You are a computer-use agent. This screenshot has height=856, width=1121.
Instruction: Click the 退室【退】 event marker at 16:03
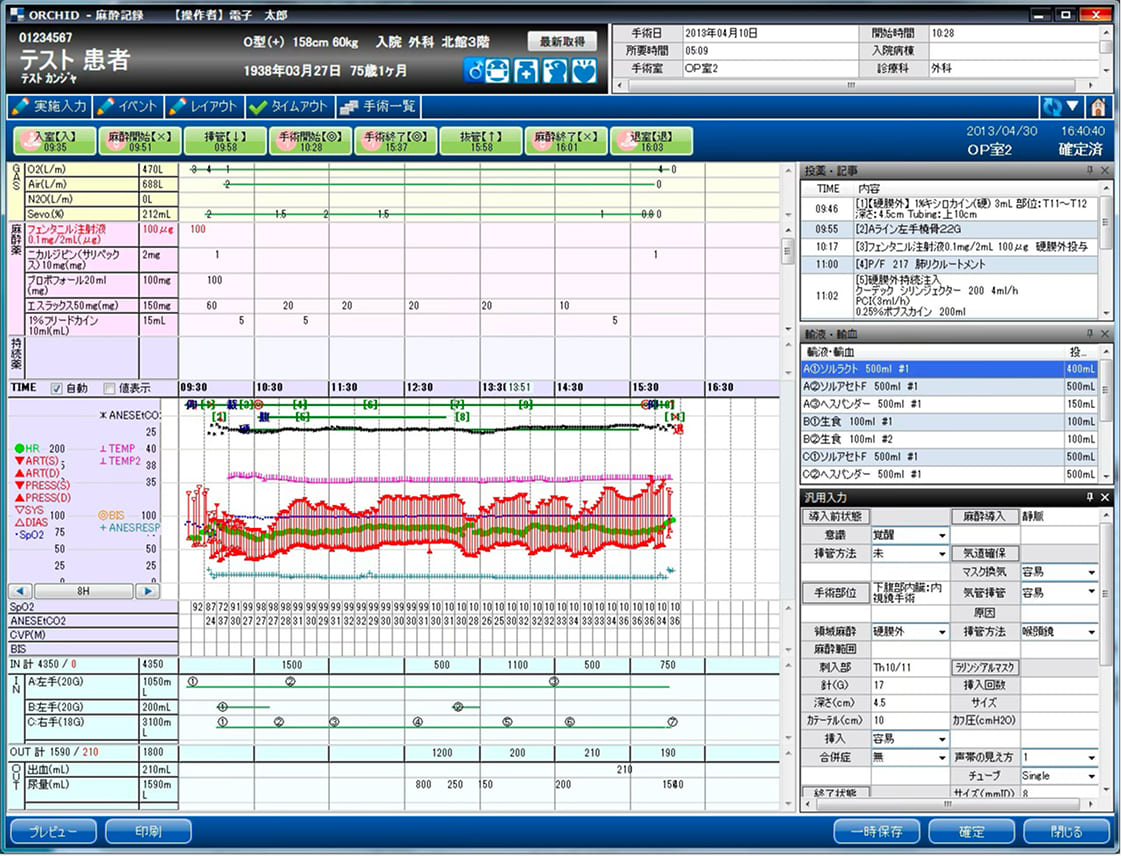click(650, 141)
